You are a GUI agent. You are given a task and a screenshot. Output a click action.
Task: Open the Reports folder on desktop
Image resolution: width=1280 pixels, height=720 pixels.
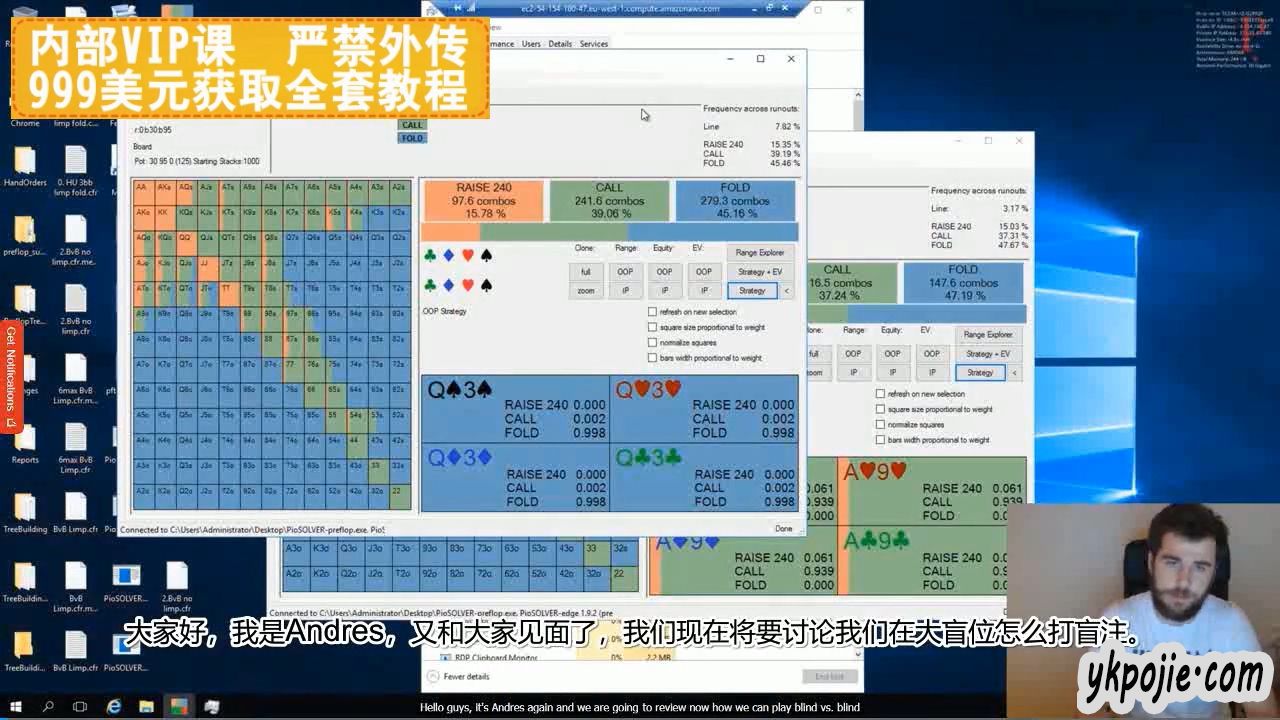point(25,441)
